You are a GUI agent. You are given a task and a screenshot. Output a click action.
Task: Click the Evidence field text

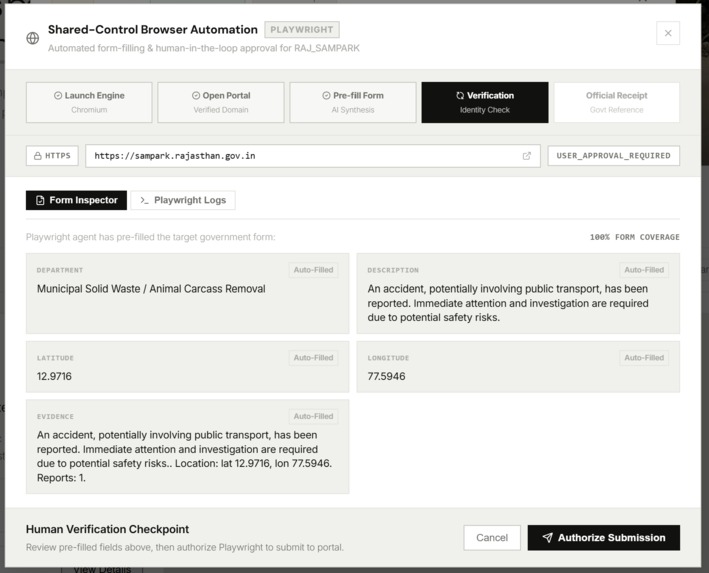click(184, 456)
